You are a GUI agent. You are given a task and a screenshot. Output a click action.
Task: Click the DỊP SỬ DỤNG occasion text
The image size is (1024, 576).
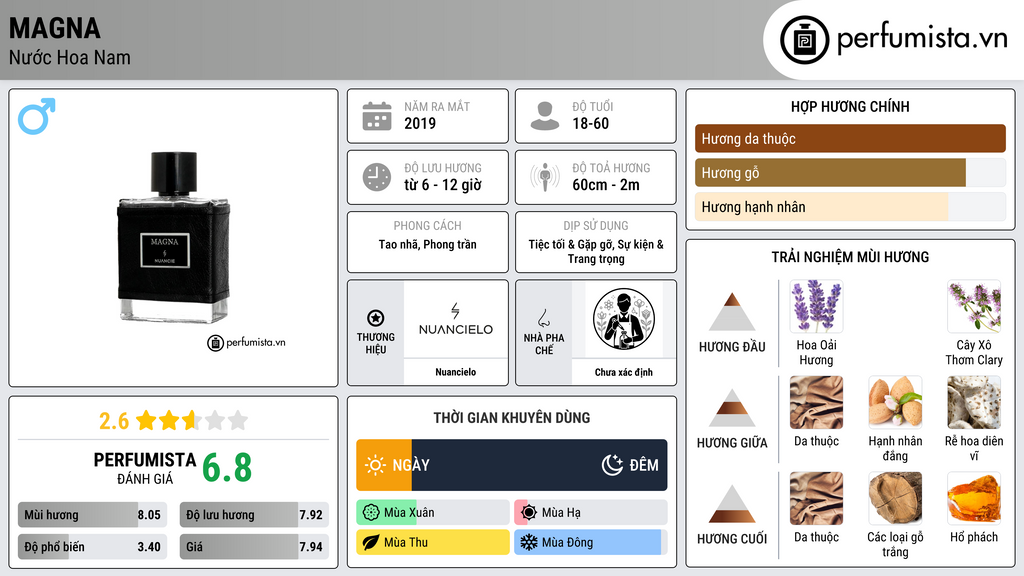[596, 251]
